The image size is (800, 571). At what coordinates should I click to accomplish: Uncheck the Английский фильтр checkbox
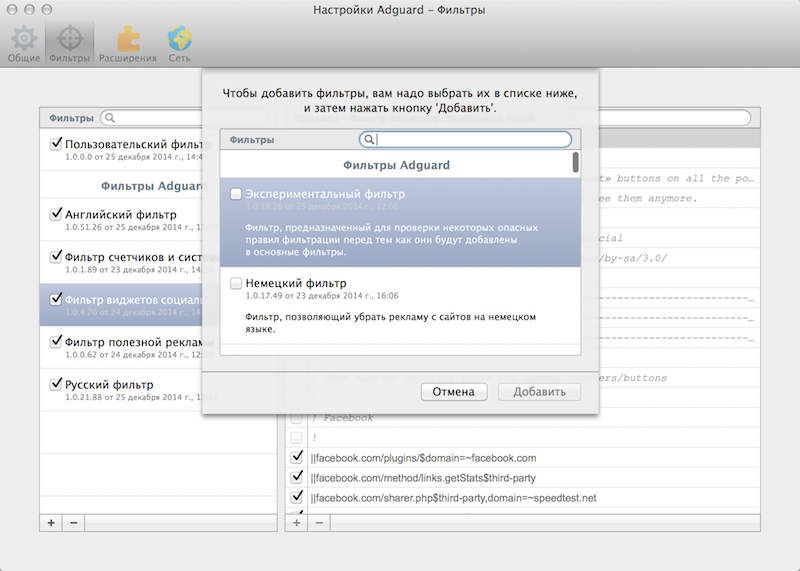[56, 214]
